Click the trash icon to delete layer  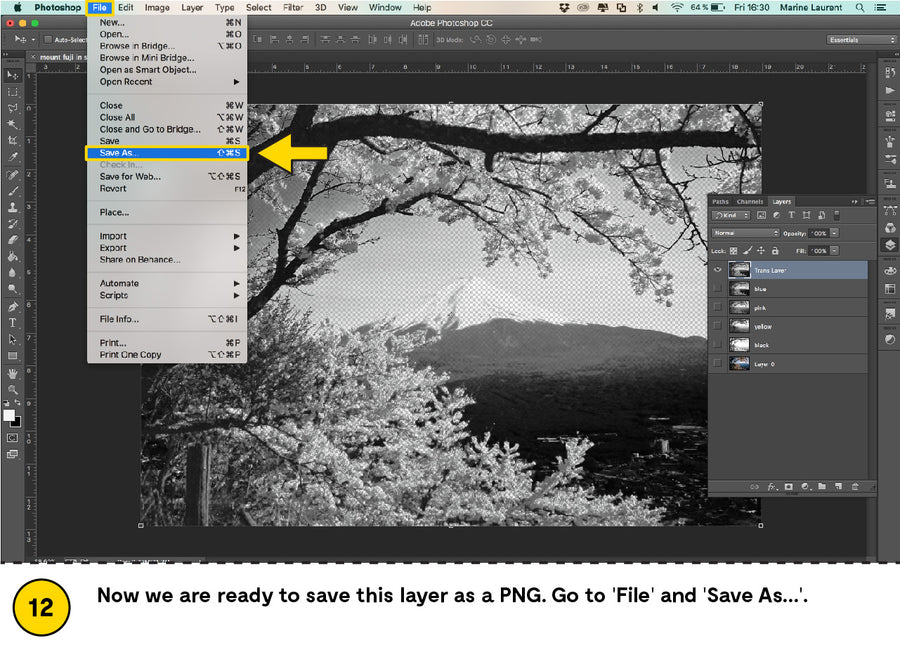(855, 486)
